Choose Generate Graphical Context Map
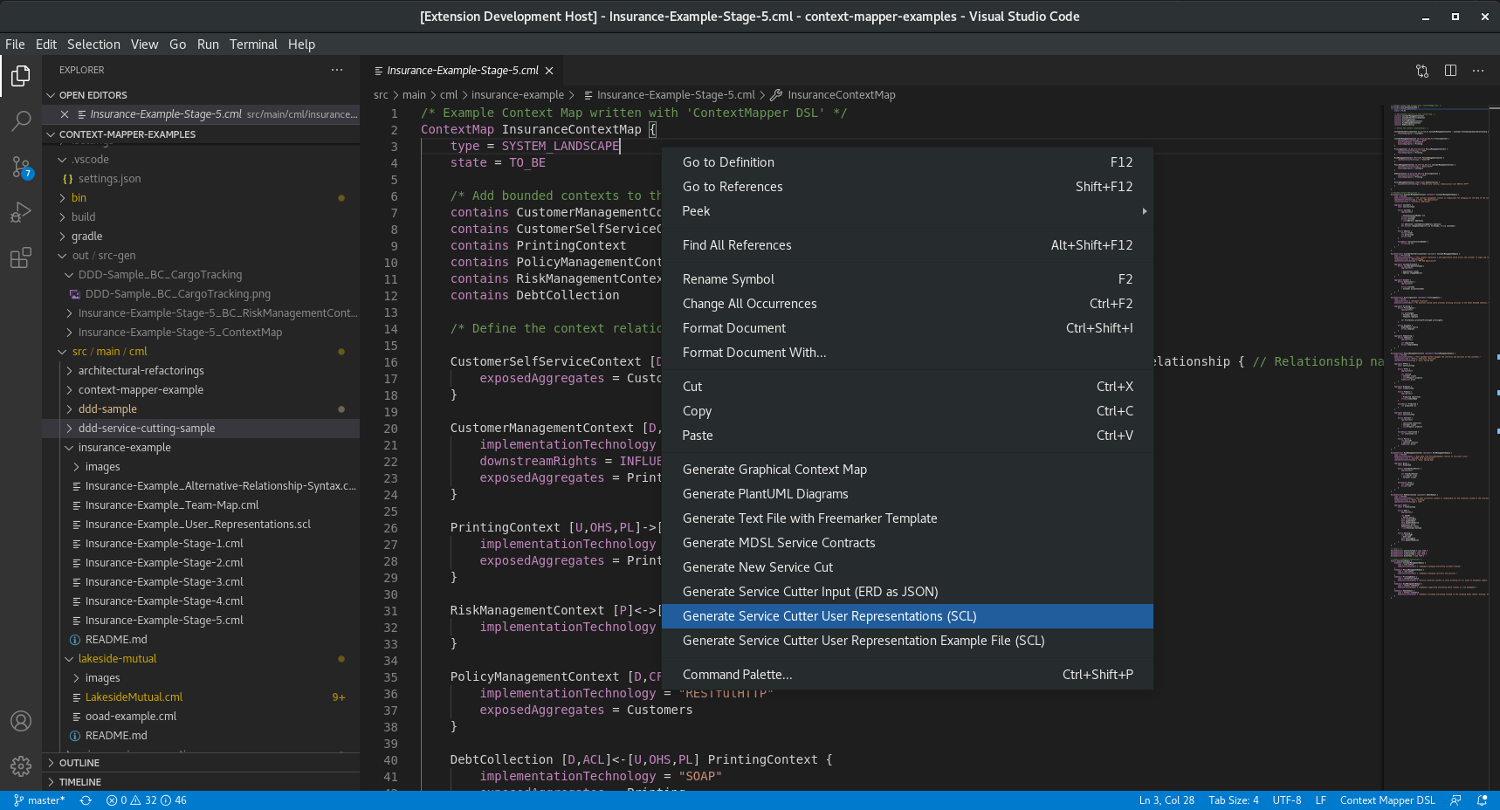1500x810 pixels. point(907,469)
